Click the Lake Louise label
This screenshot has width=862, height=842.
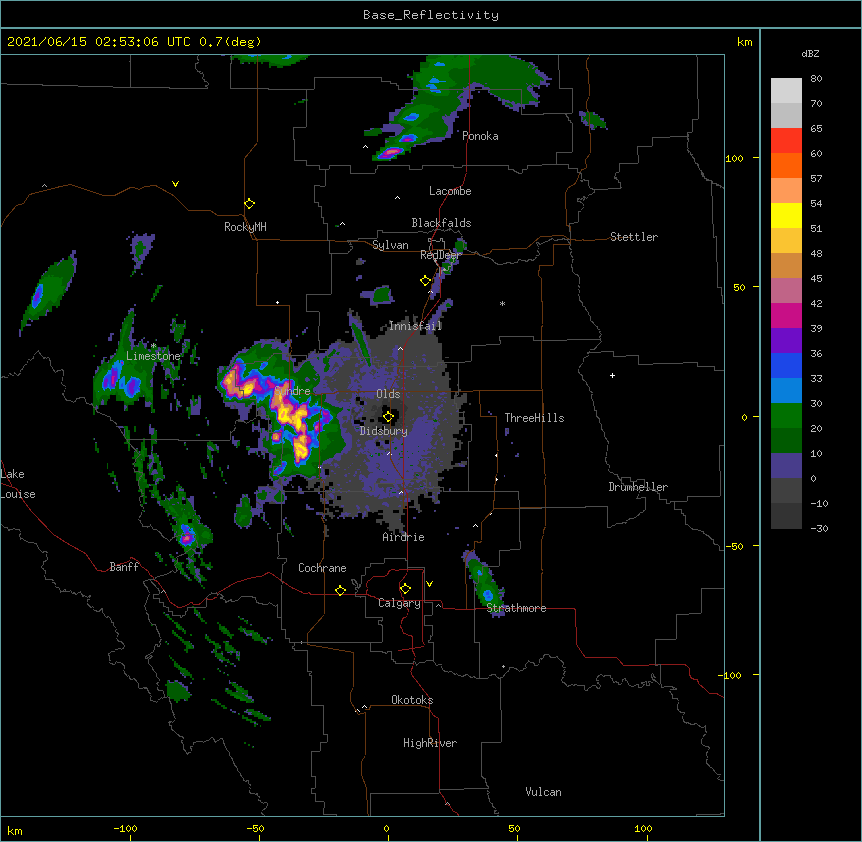18,484
